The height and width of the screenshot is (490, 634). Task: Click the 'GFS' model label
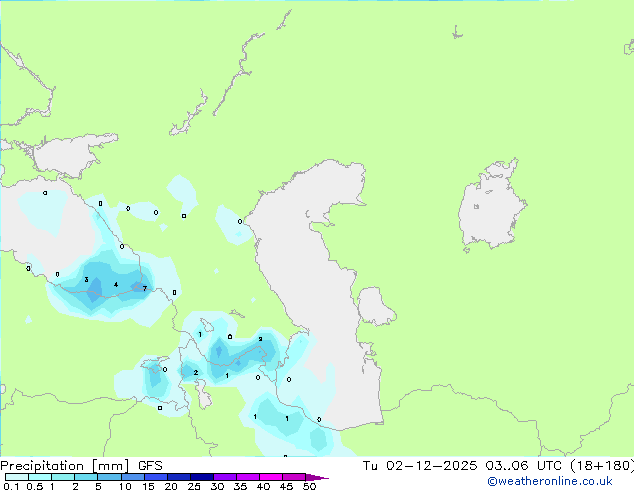(150, 466)
